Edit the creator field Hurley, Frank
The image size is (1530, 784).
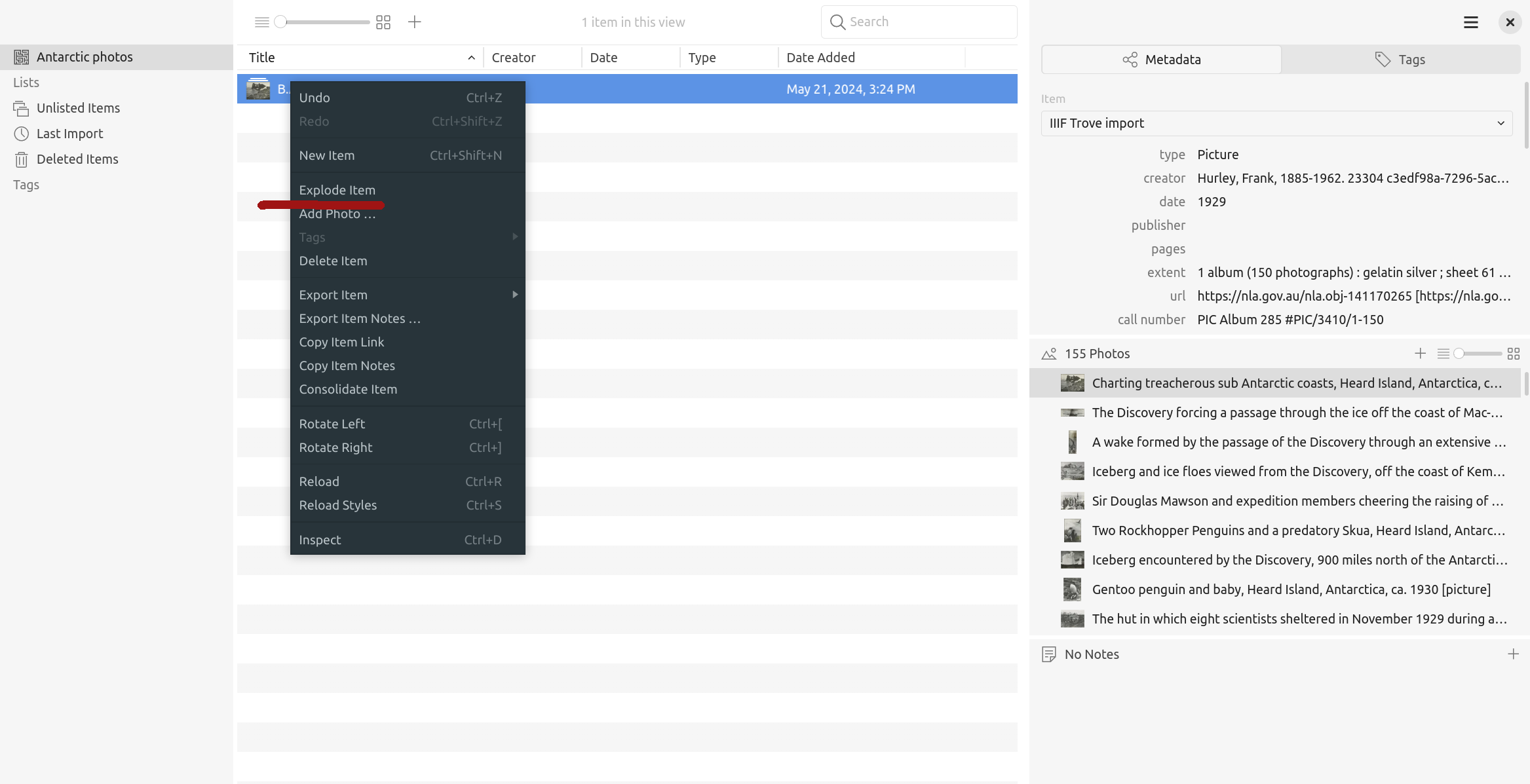coord(1353,178)
